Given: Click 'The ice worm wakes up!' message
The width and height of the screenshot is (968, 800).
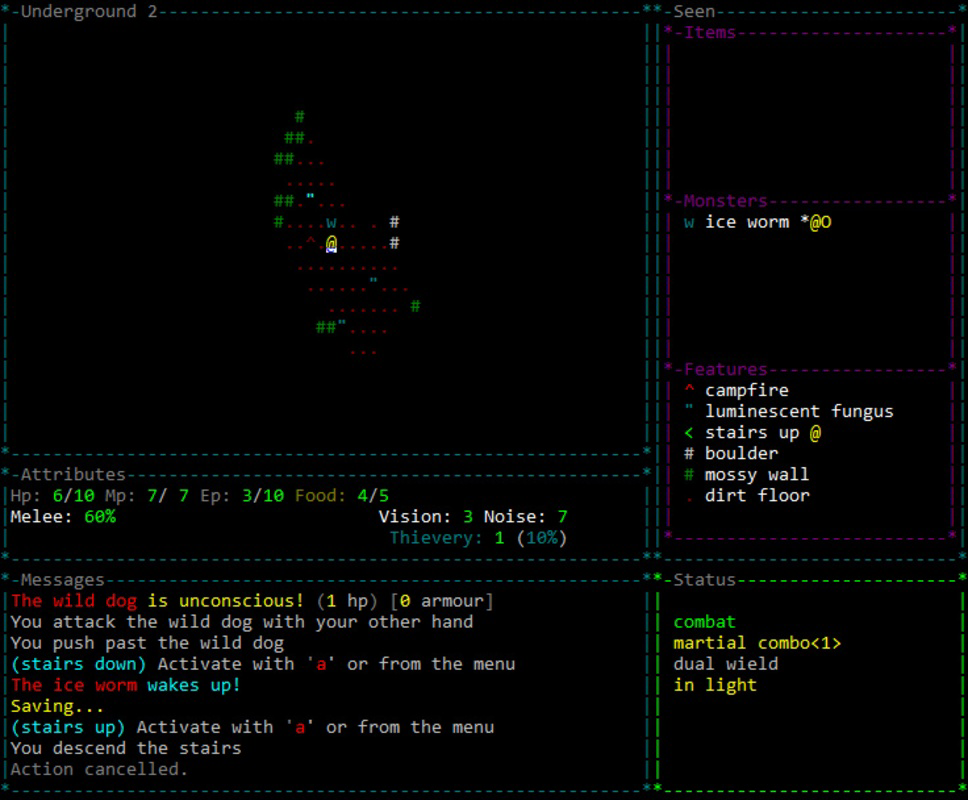Looking at the screenshot, I should tap(125, 685).
